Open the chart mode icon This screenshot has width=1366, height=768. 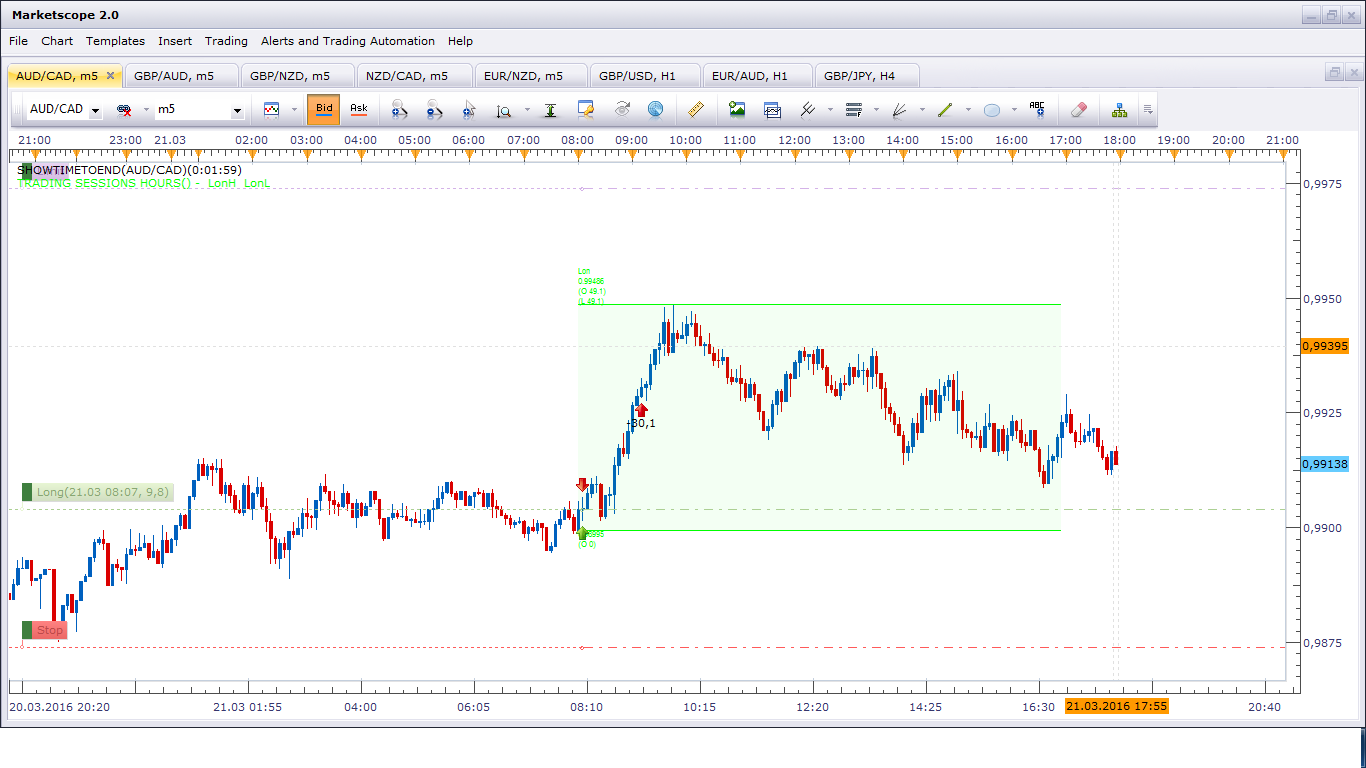(x=272, y=109)
